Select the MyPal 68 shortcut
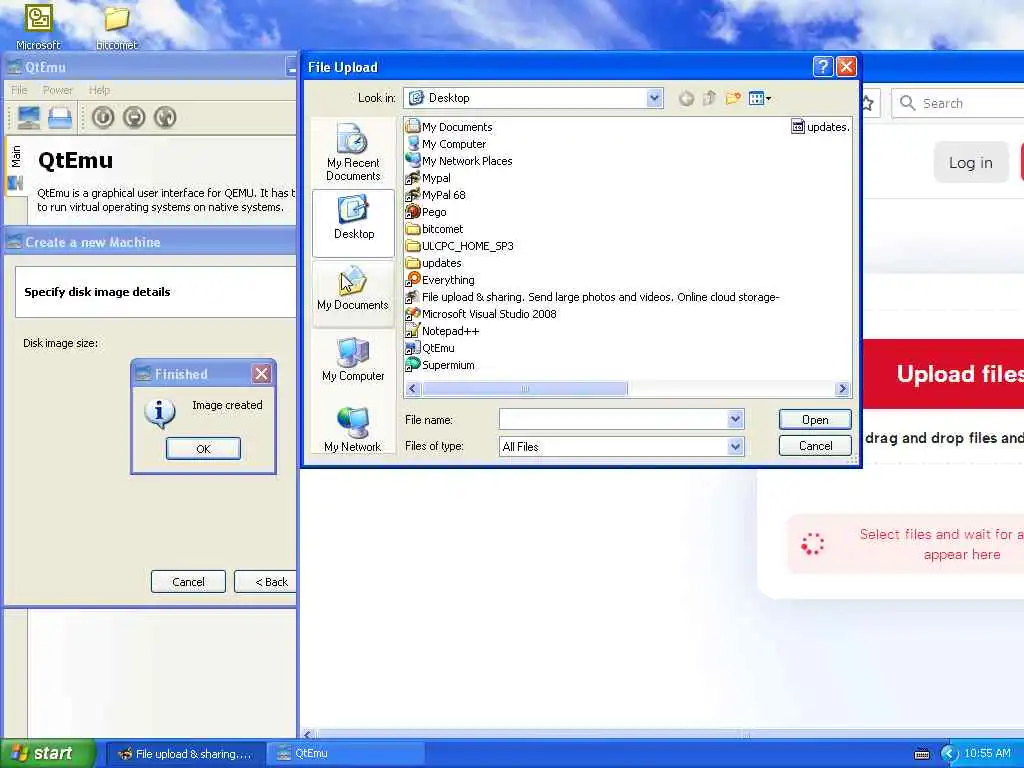1024x768 pixels. pyautogui.click(x=436, y=195)
